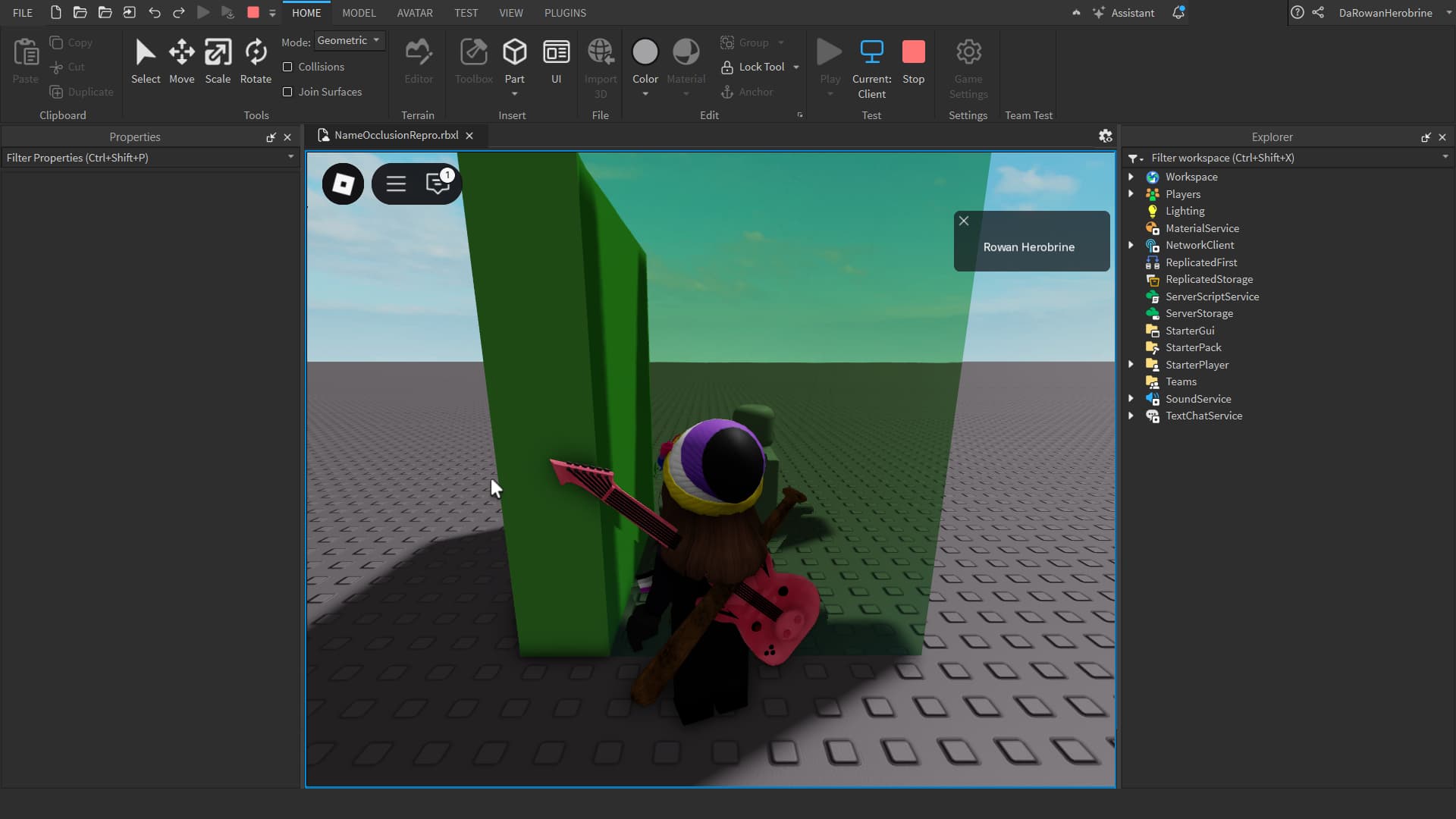Open the hamburger menu in game view

[396, 184]
